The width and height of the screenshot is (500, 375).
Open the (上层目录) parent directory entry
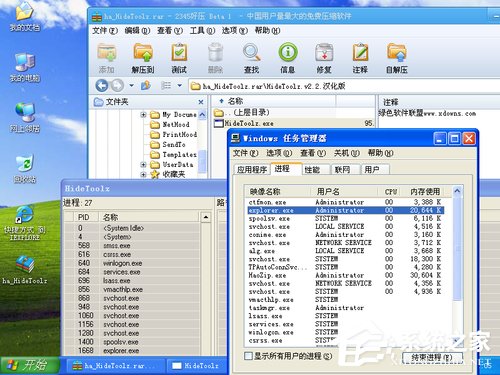[241, 112]
